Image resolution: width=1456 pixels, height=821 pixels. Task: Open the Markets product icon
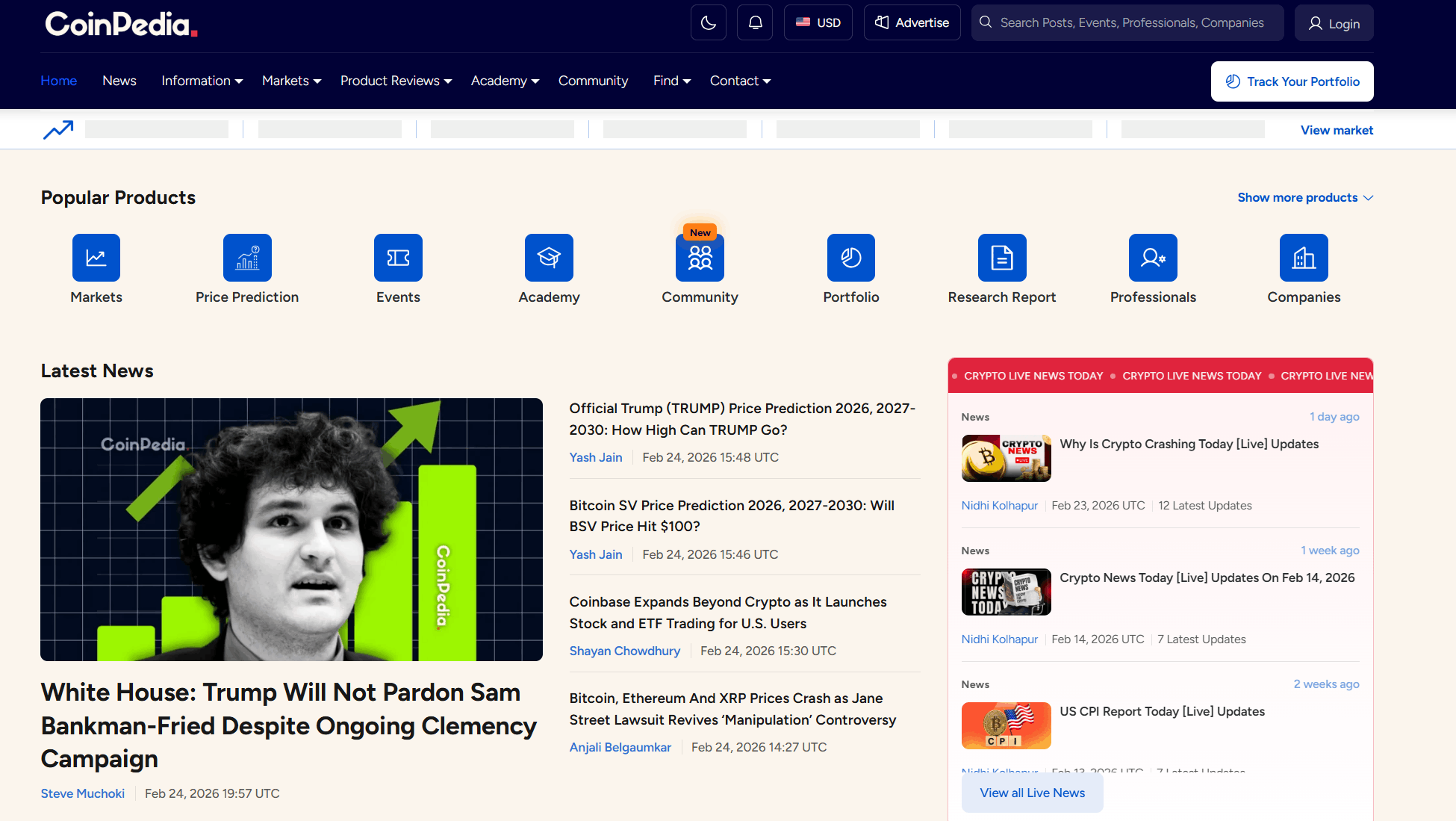[x=96, y=258]
